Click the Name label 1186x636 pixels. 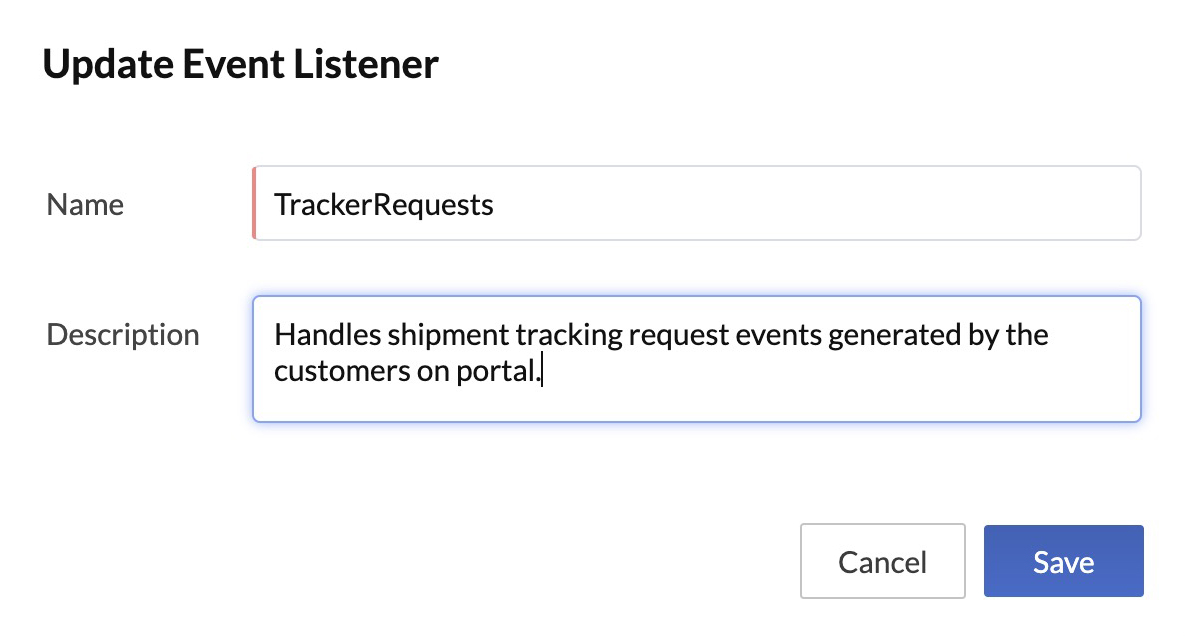click(x=84, y=204)
